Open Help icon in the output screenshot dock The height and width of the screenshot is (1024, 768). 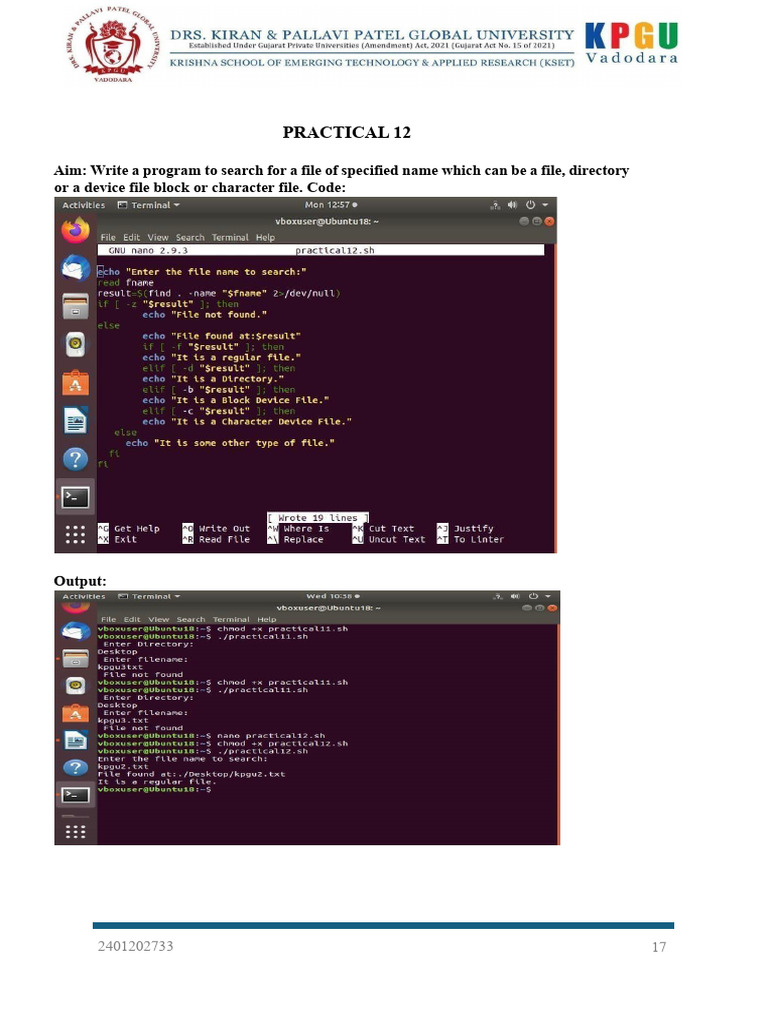click(x=75, y=767)
